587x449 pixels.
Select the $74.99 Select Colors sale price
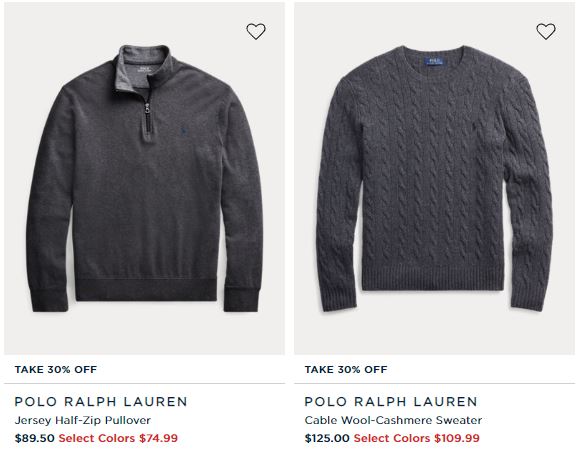point(118,438)
